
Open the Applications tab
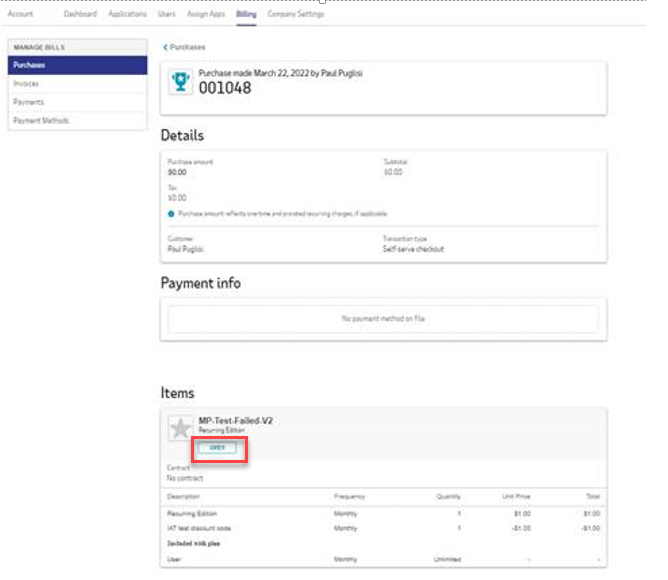[x=127, y=14]
